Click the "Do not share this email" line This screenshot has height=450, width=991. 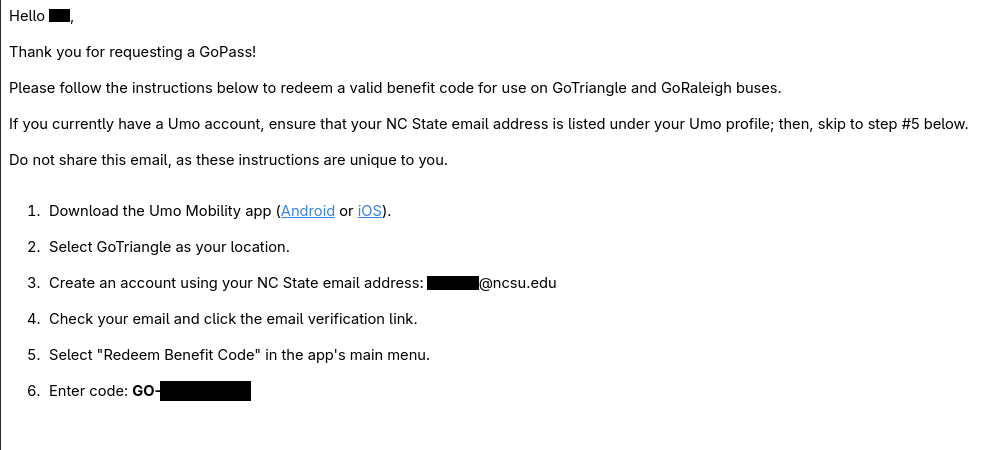[228, 160]
